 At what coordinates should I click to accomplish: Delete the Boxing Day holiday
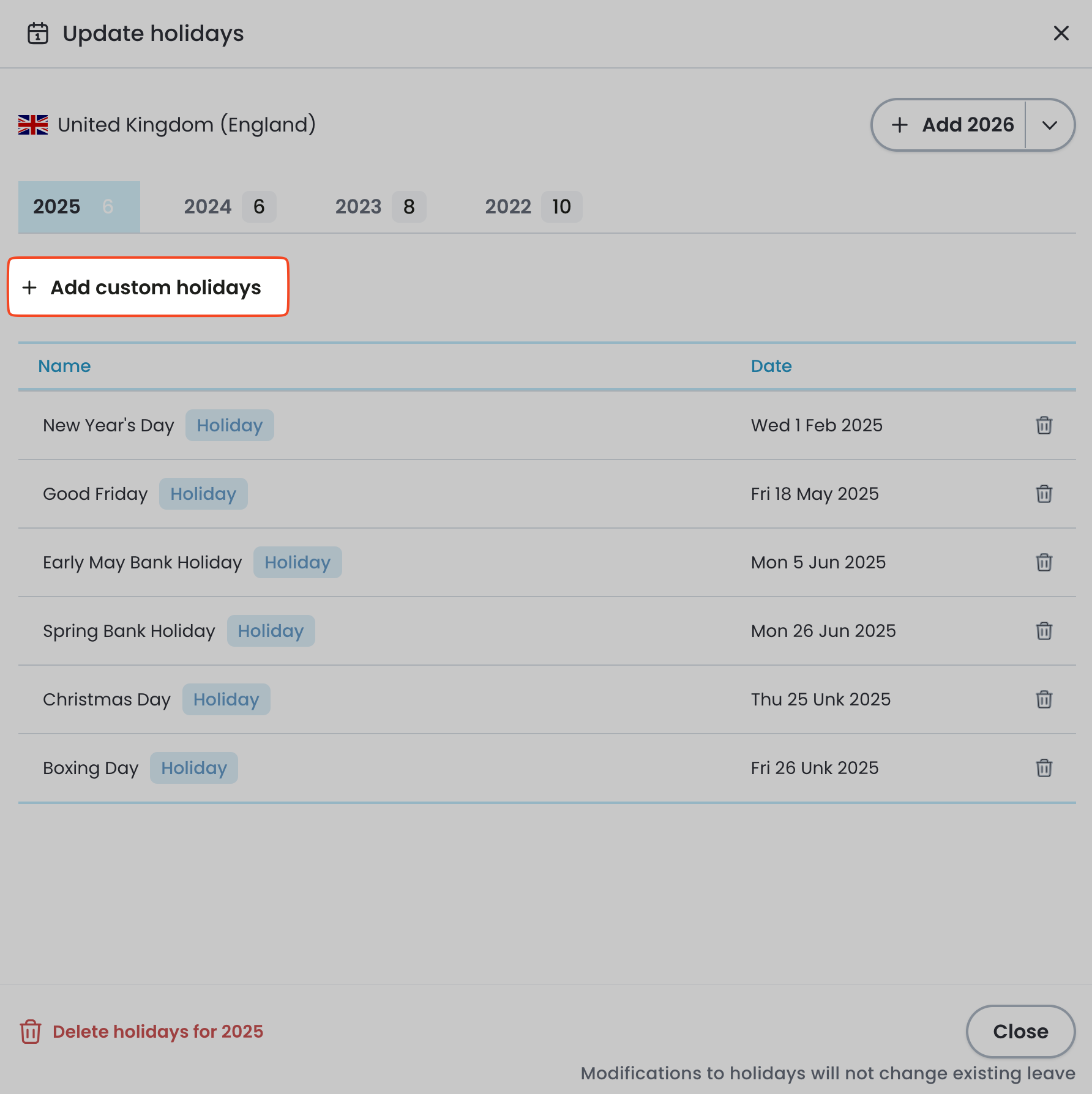click(x=1044, y=768)
